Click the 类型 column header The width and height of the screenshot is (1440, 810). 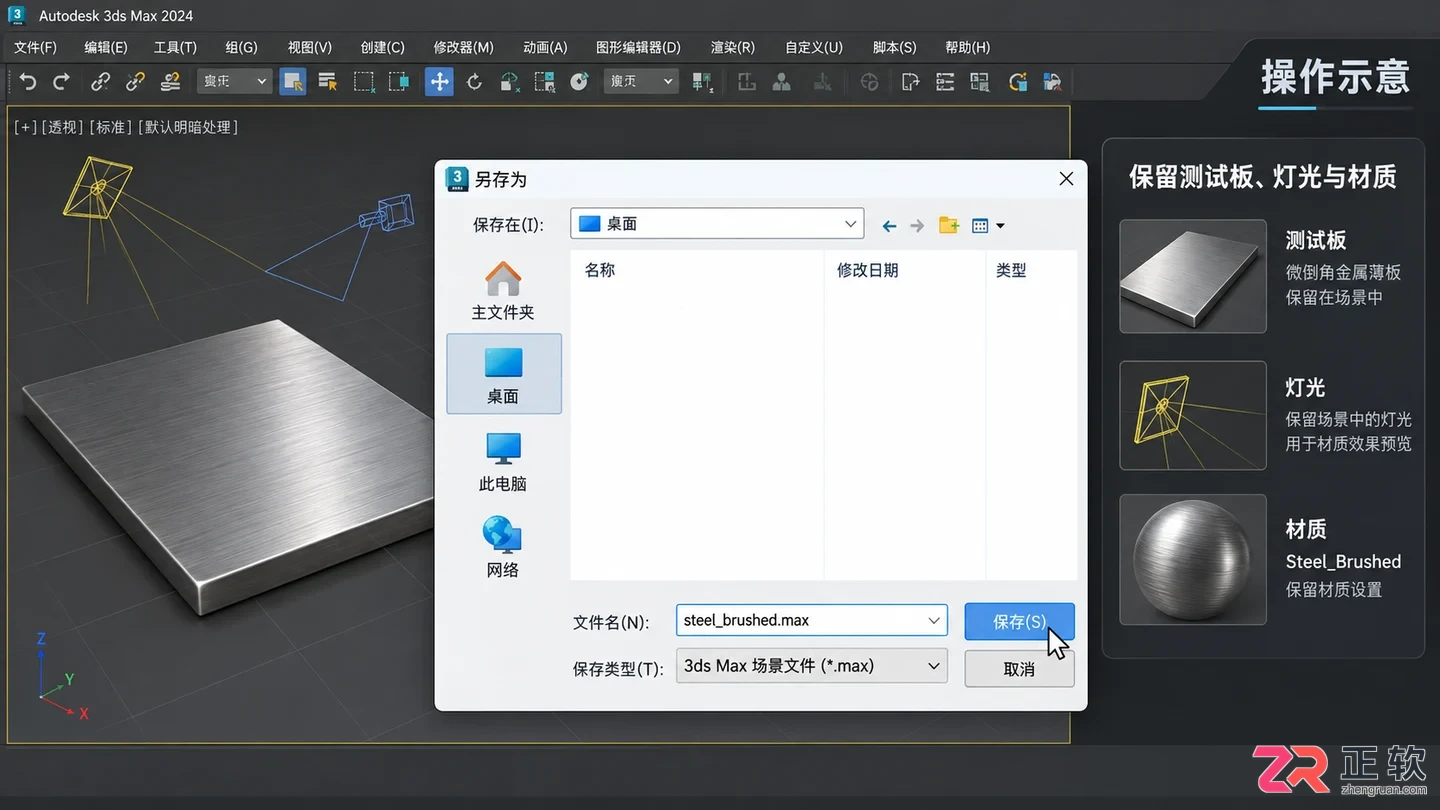tap(1011, 270)
